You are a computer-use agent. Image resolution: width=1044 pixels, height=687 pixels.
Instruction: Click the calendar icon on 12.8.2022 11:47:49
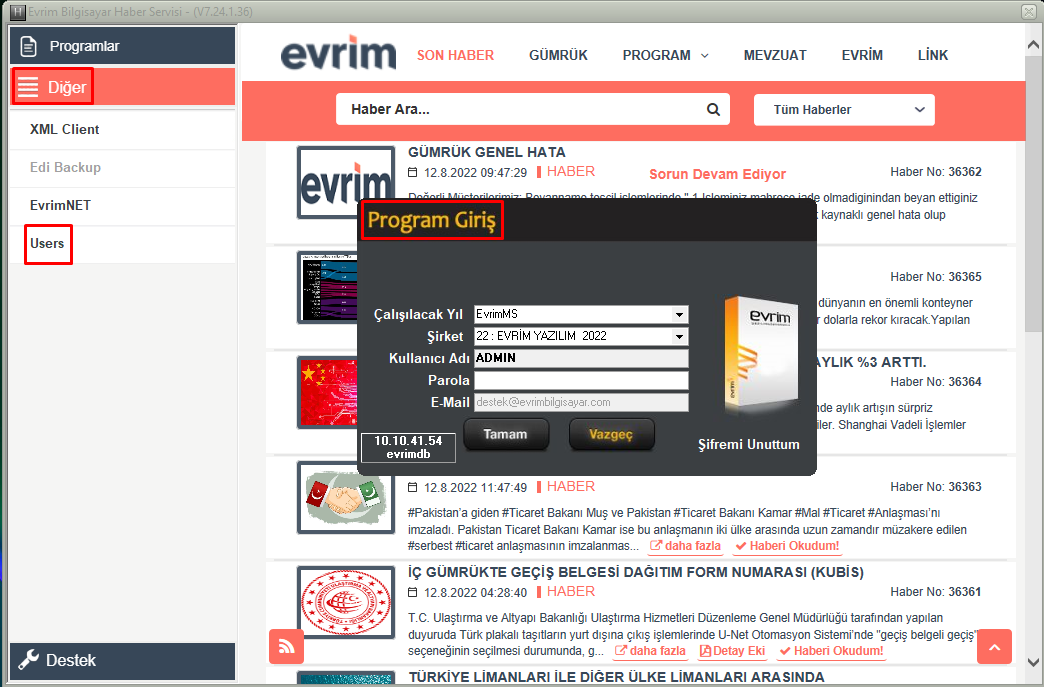pos(413,487)
